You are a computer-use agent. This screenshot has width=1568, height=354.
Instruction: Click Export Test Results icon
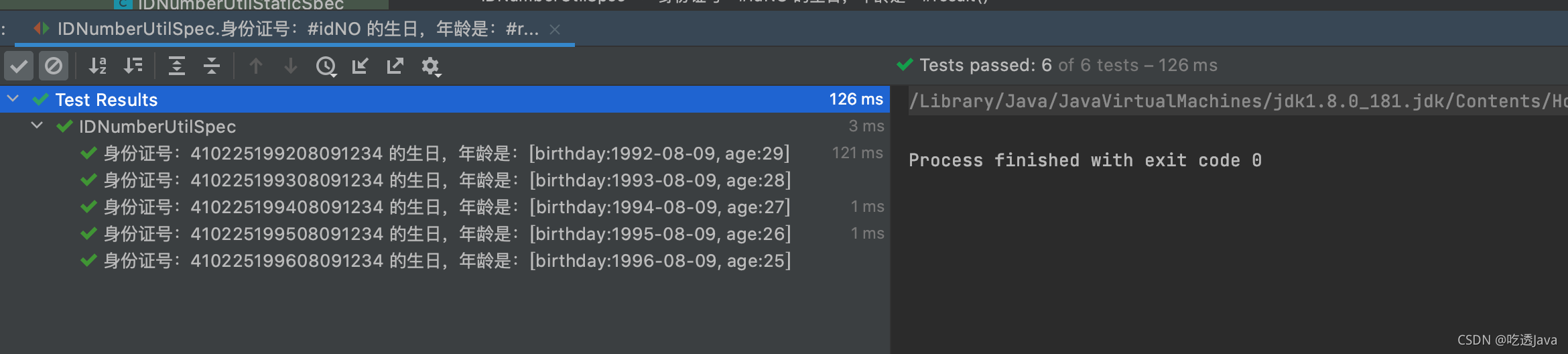[x=395, y=66]
